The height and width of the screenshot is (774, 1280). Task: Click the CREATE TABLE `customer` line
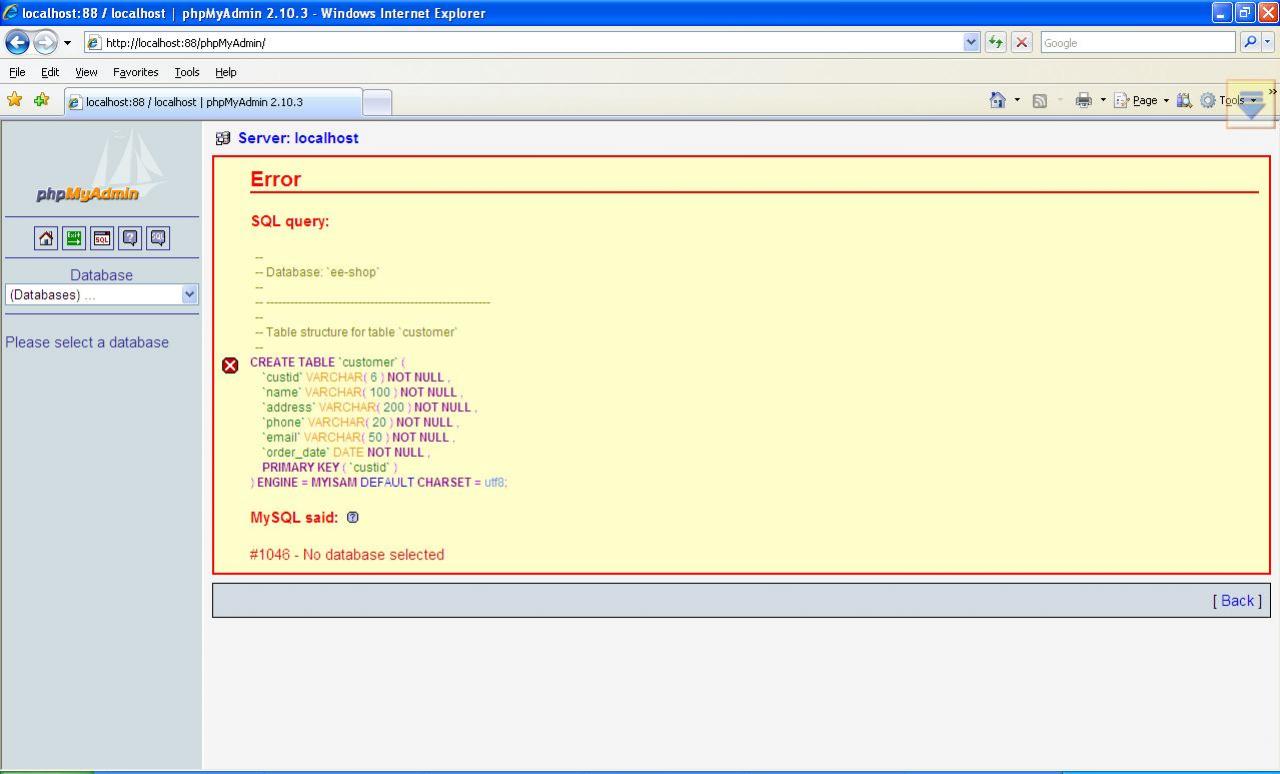pos(328,362)
